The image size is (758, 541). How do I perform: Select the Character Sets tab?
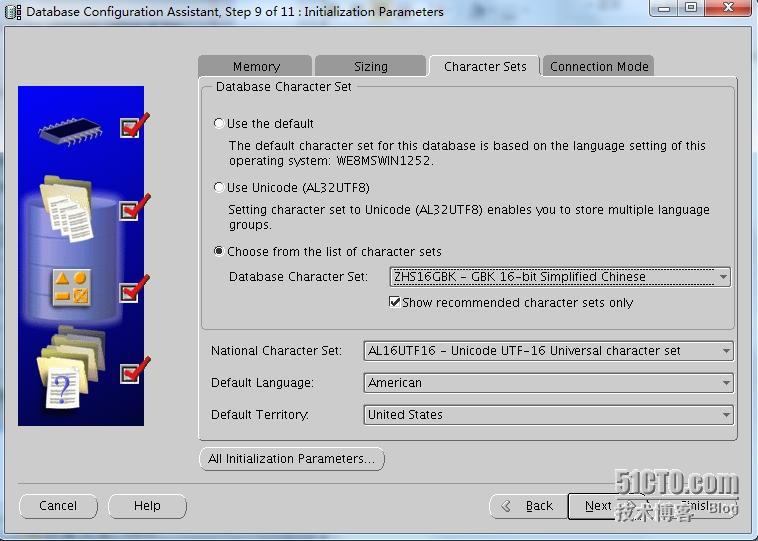(484, 66)
